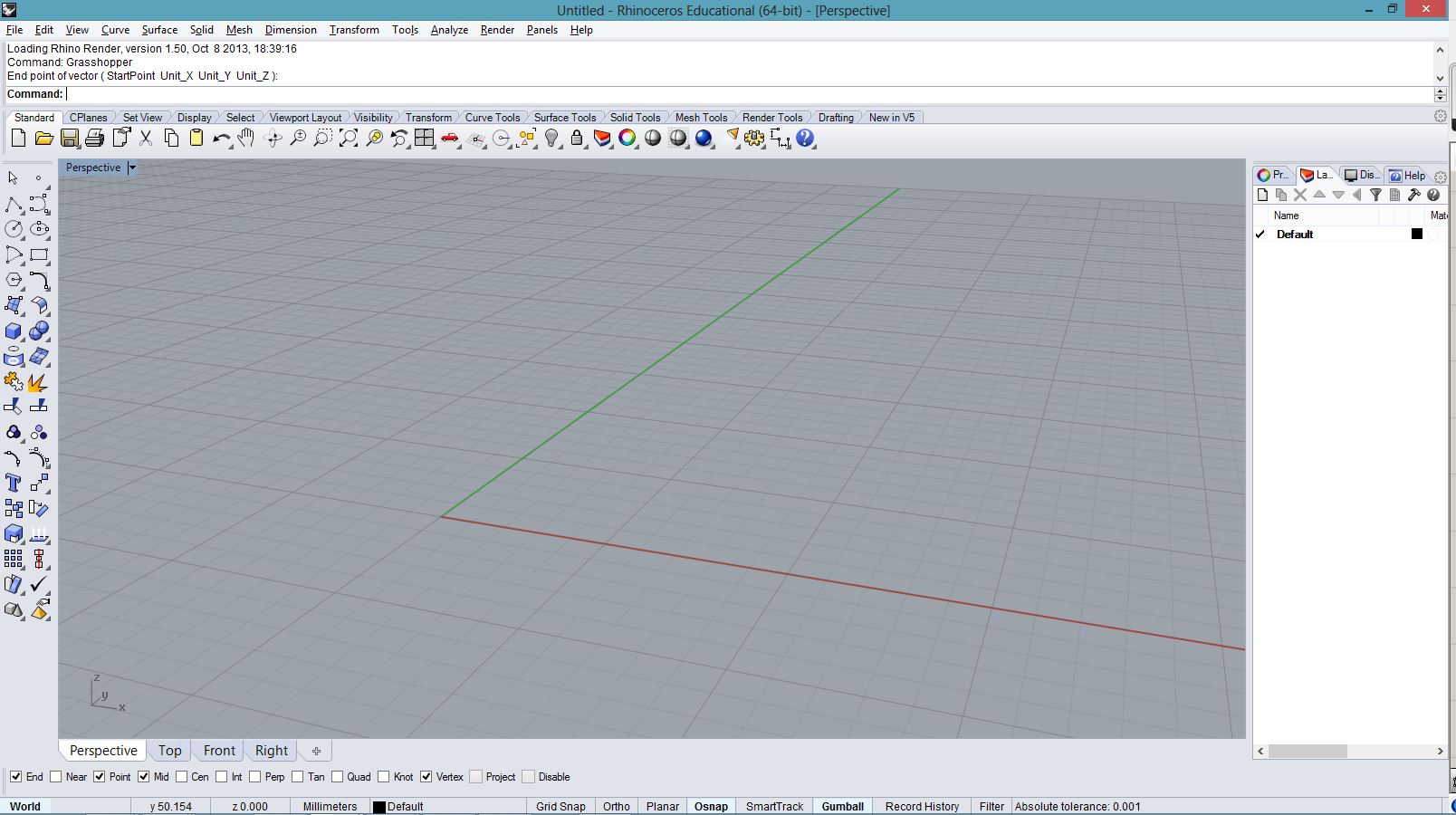Switch to the Curve Tools toolbar tab
This screenshot has height=815, width=1456.
pos(492,118)
